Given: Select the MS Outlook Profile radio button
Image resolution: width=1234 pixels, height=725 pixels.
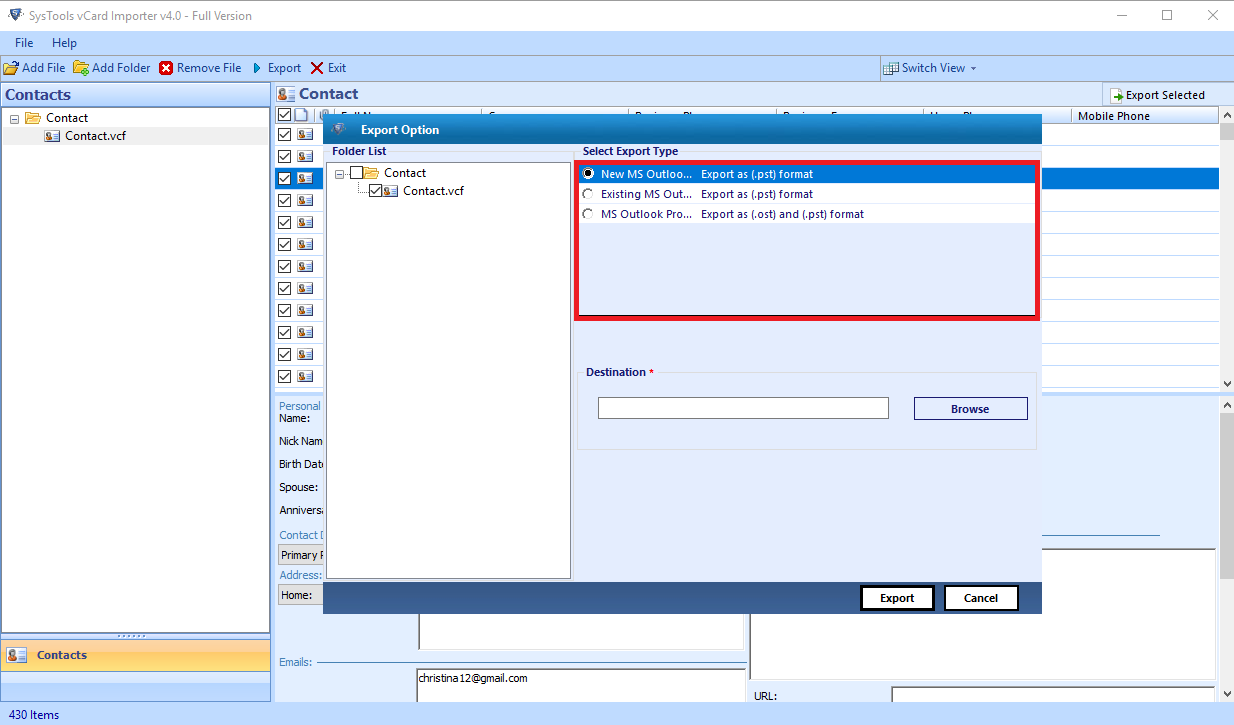Looking at the screenshot, I should coord(588,214).
